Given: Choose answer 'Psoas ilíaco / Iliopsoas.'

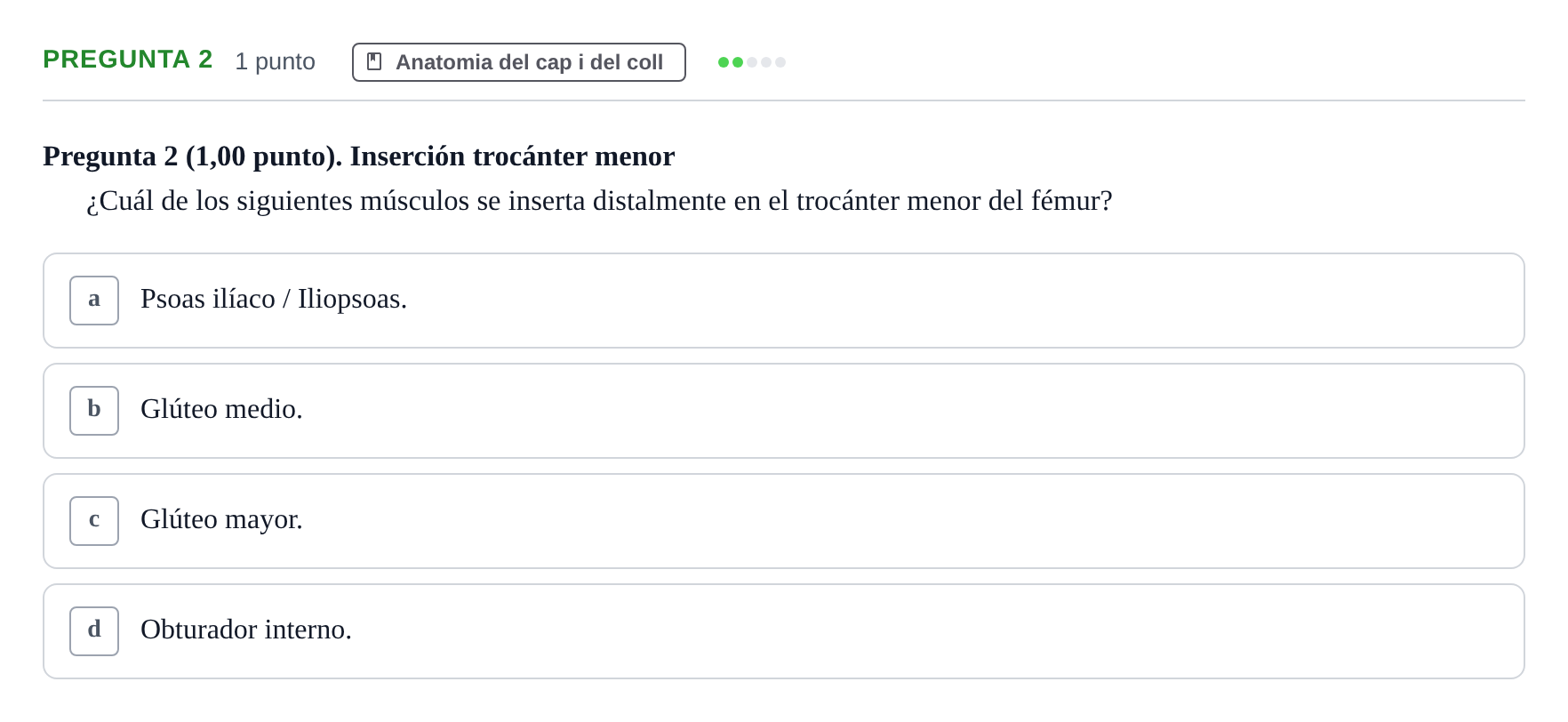Looking at the screenshot, I should click(274, 300).
